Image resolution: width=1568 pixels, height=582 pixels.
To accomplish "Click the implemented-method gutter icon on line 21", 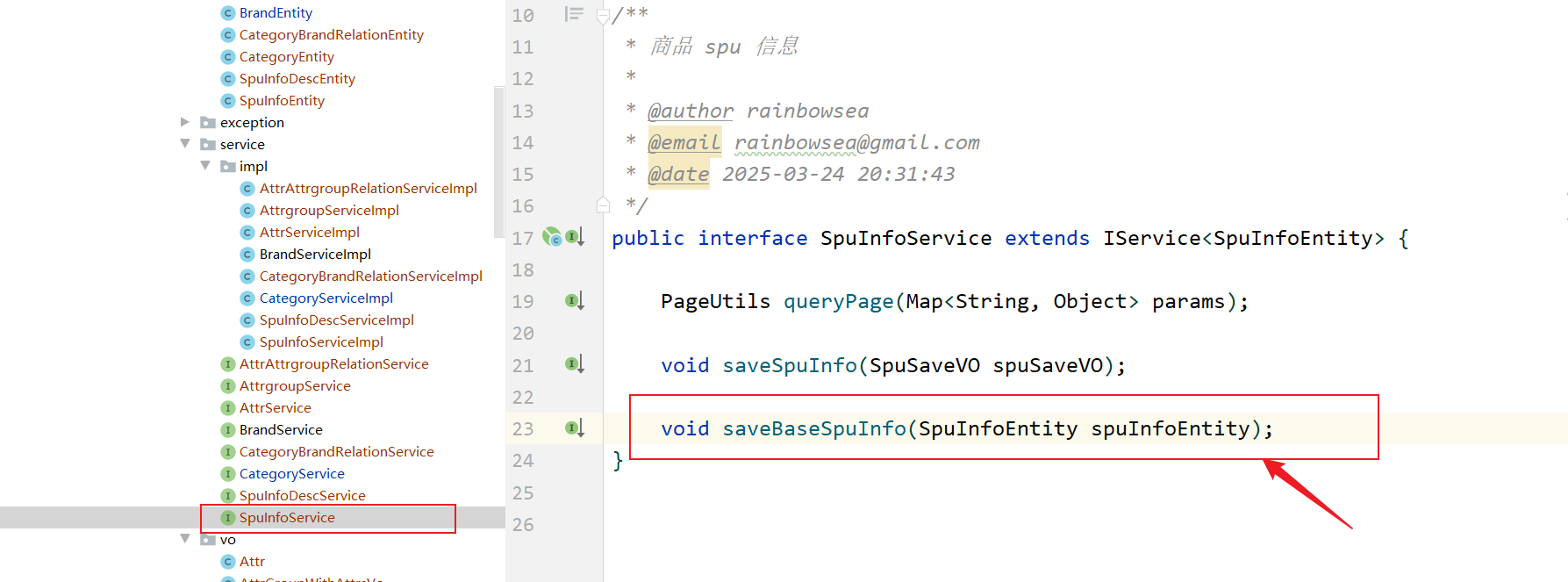I will pyautogui.click(x=575, y=364).
